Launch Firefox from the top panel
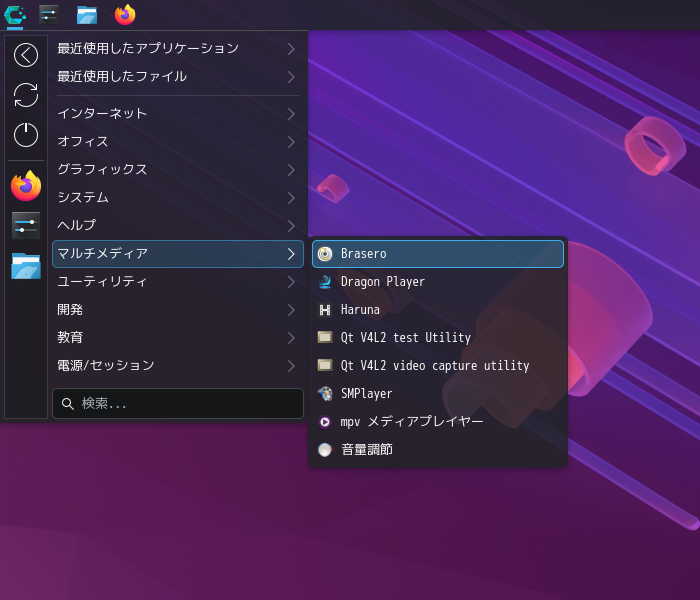The image size is (700, 600). 125,15
